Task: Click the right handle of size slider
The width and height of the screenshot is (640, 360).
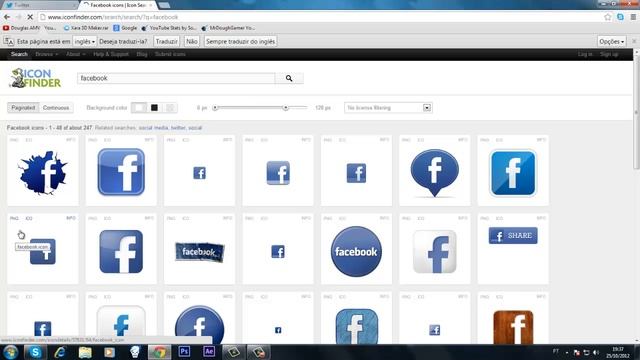Action: 286,108
